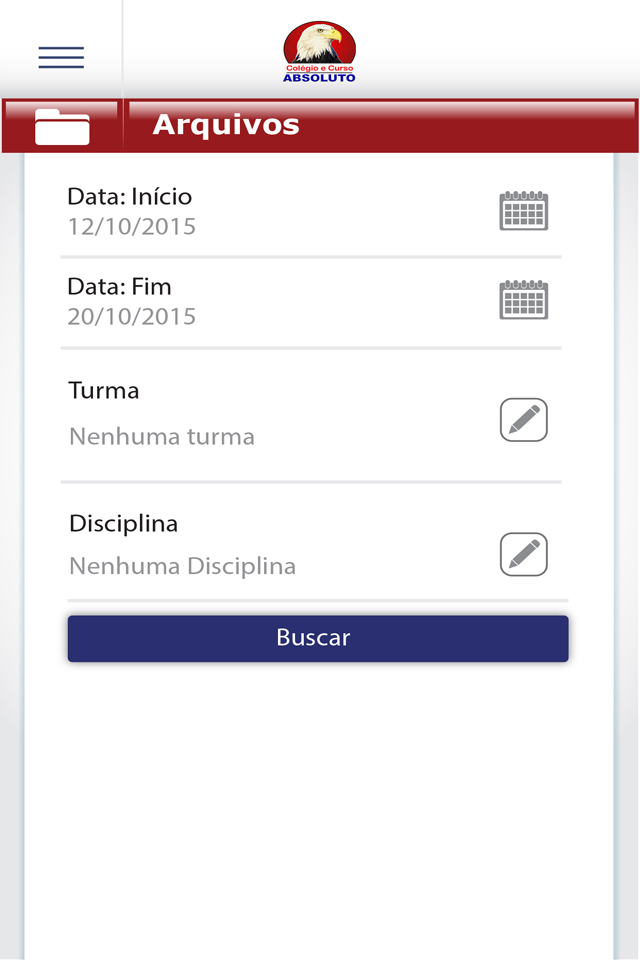
Task: Tap the pencil edit icon for Disciplina
Action: click(523, 554)
